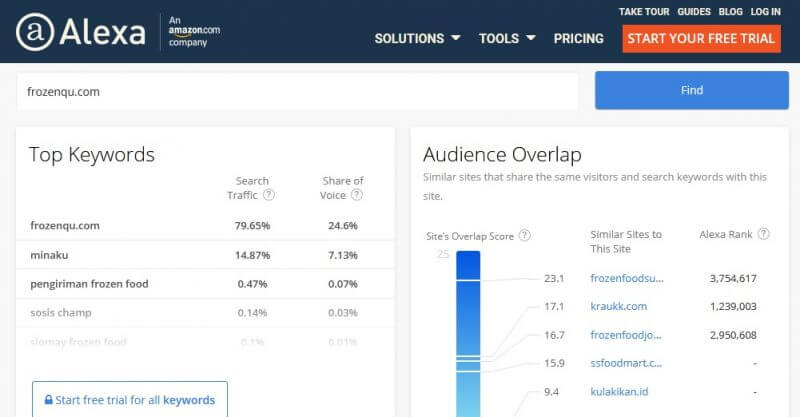Expand the Solutions dropdown menu
Screen dimensions: 800x417
(x=417, y=38)
